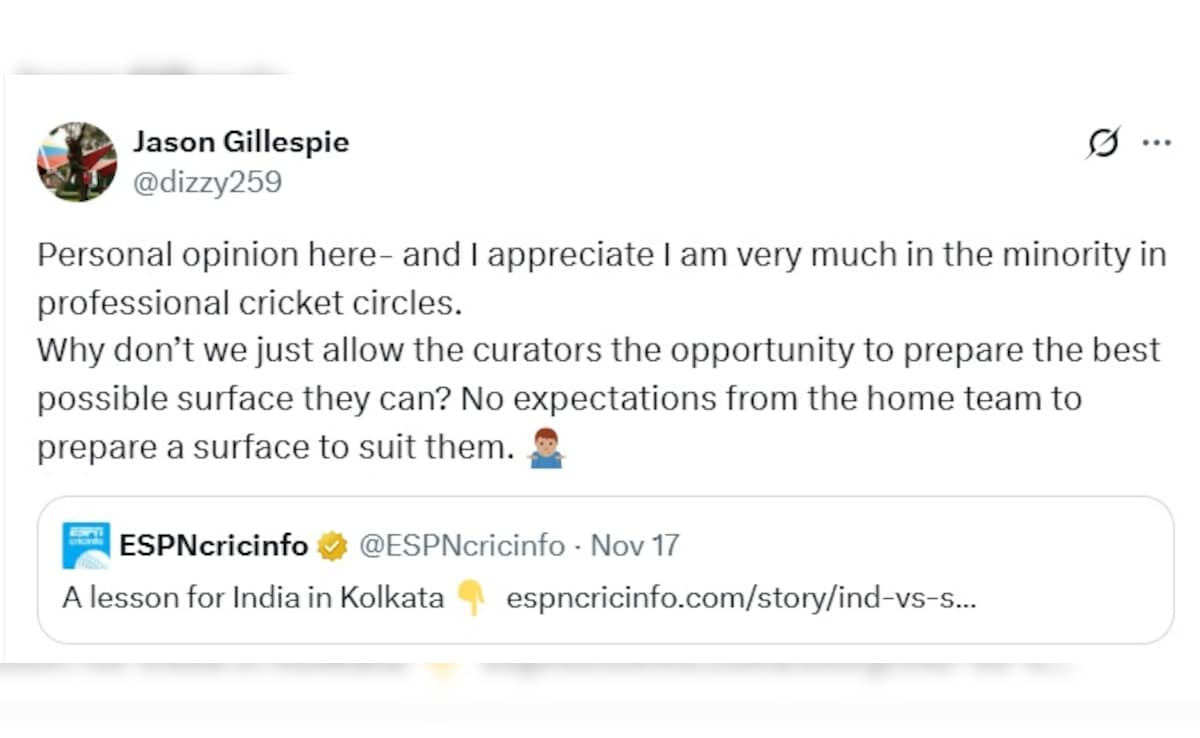Image resolution: width=1200 pixels, height=738 pixels.
Task: Click the "professional cricket circles." line
Action: [x=250, y=303]
